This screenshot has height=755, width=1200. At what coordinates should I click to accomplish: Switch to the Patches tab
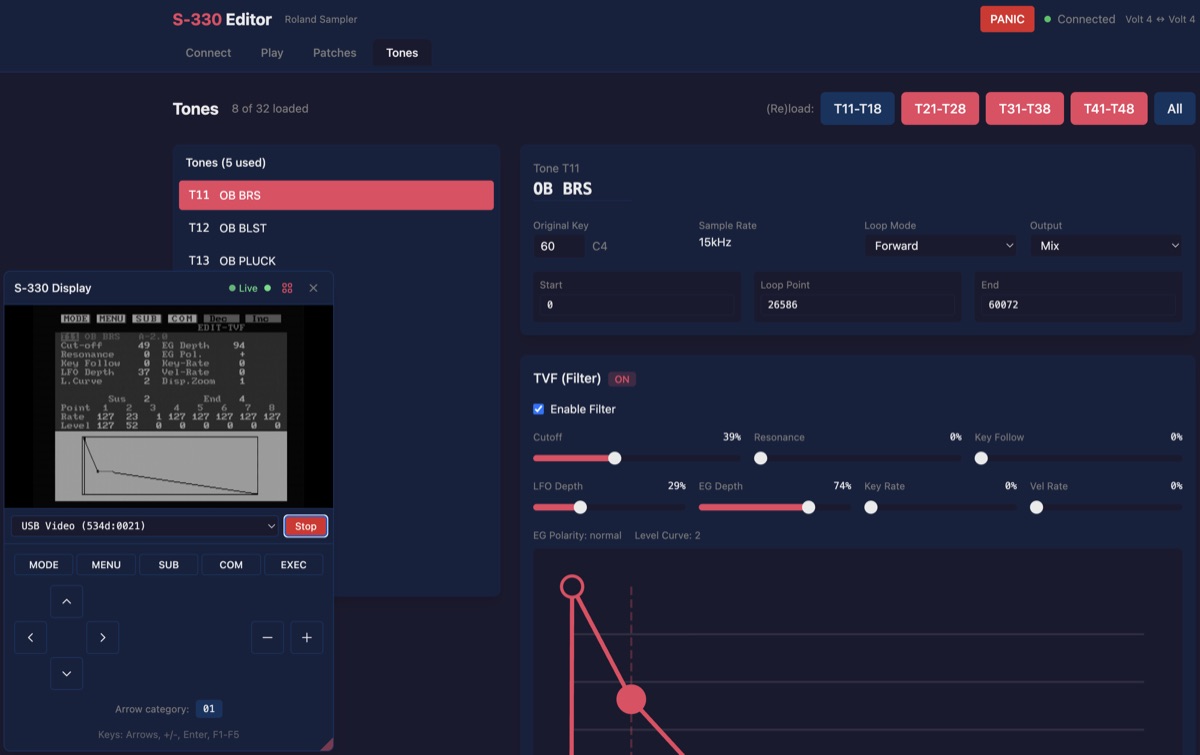[334, 53]
